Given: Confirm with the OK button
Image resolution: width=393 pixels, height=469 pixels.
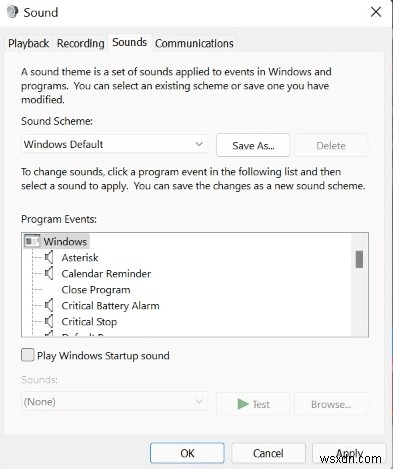Looking at the screenshot, I should [x=187, y=453].
